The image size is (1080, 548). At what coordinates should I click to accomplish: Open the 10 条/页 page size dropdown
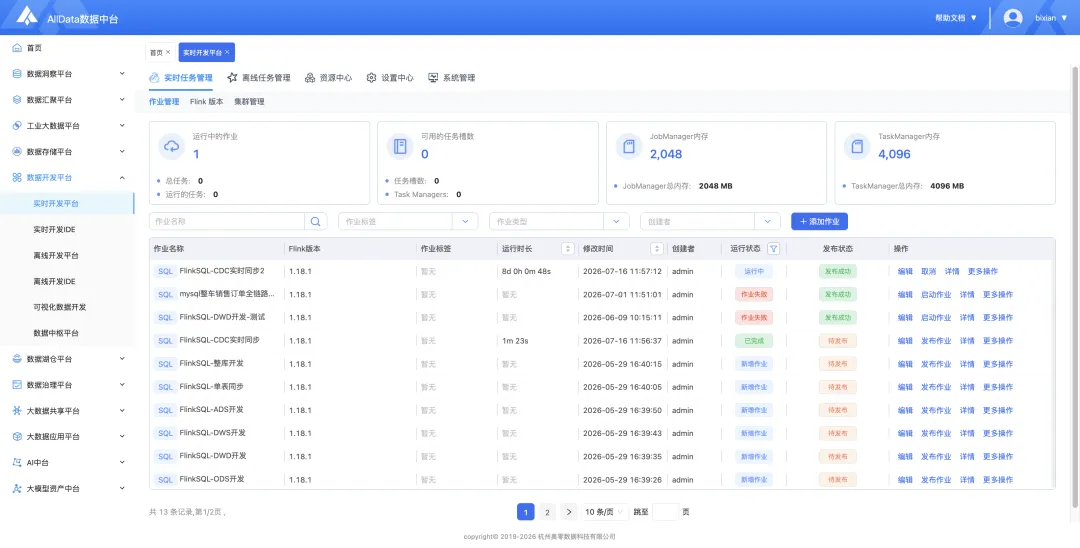(605, 512)
